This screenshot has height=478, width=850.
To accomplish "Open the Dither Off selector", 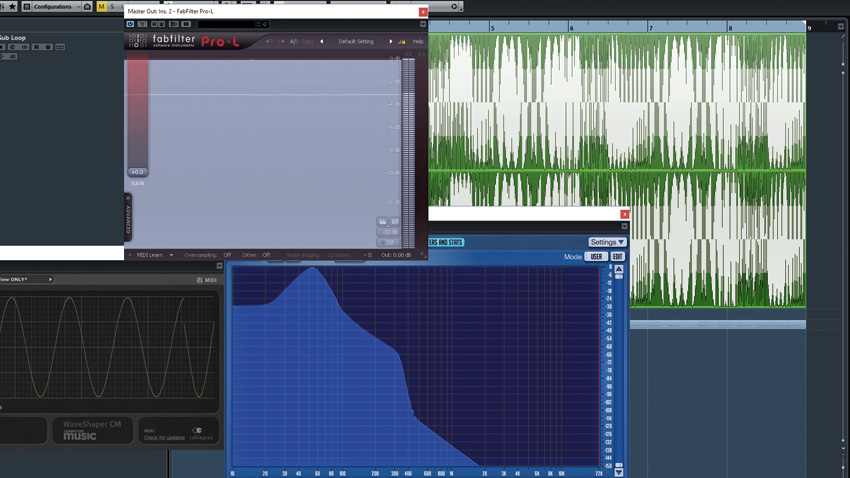I will [x=266, y=255].
